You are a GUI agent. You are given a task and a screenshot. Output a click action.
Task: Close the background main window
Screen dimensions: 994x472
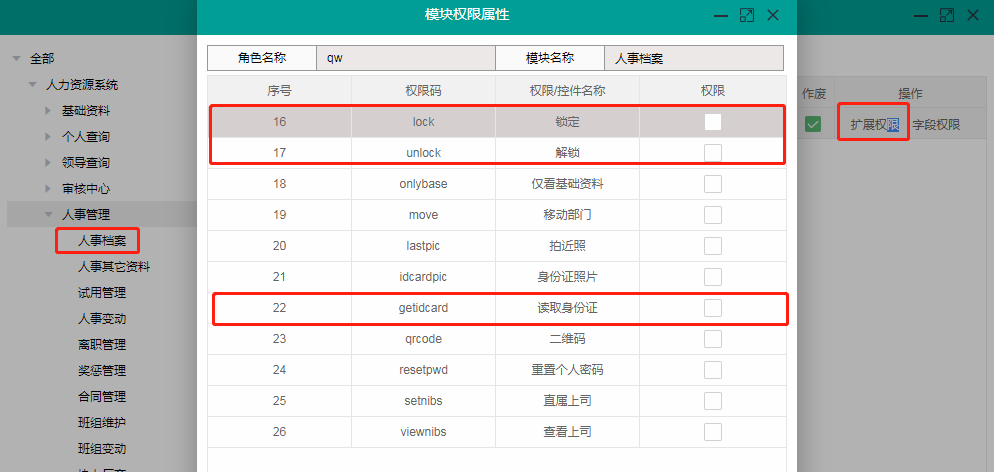pyautogui.click(x=973, y=15)
